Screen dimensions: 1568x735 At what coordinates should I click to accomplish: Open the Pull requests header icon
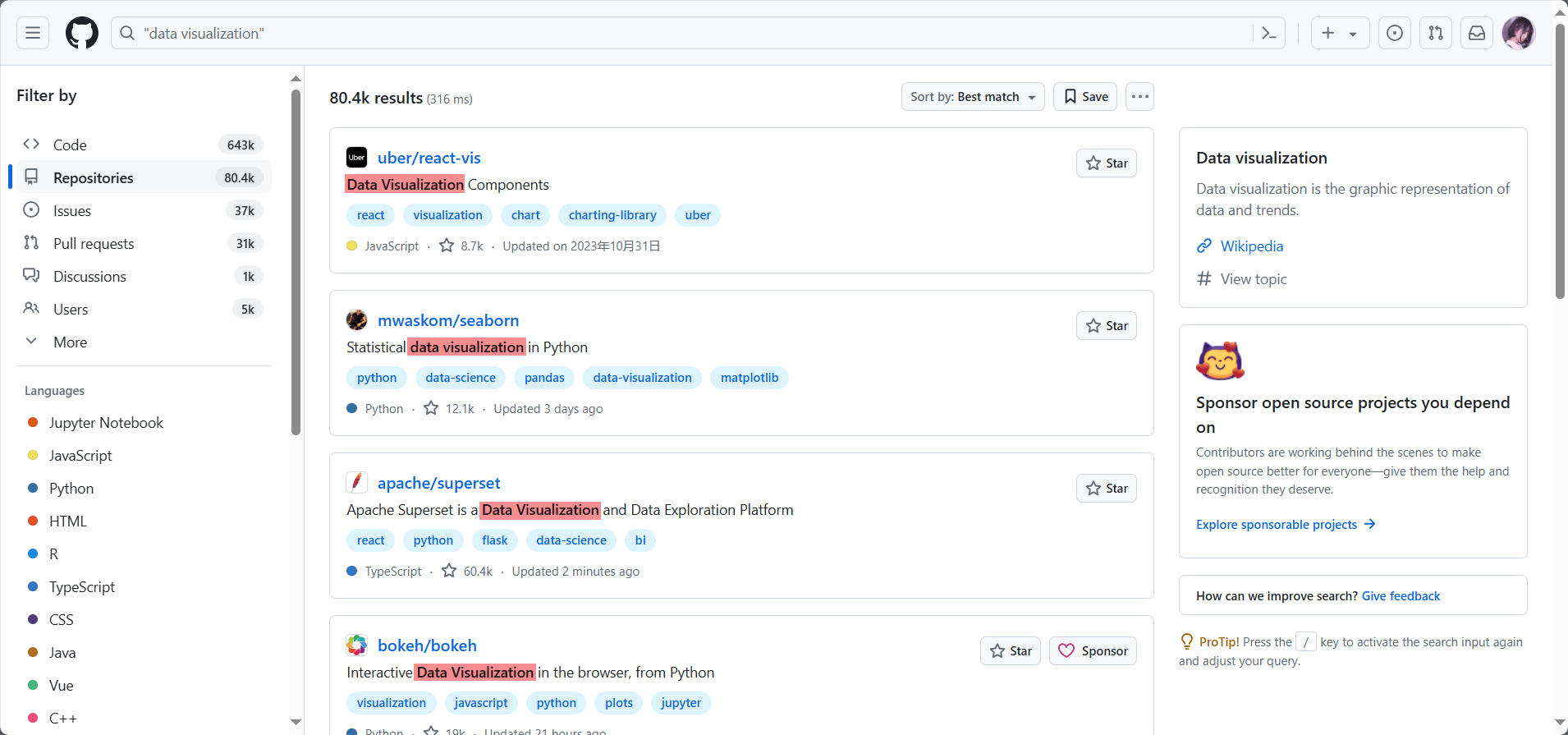tap(1436, 33)
